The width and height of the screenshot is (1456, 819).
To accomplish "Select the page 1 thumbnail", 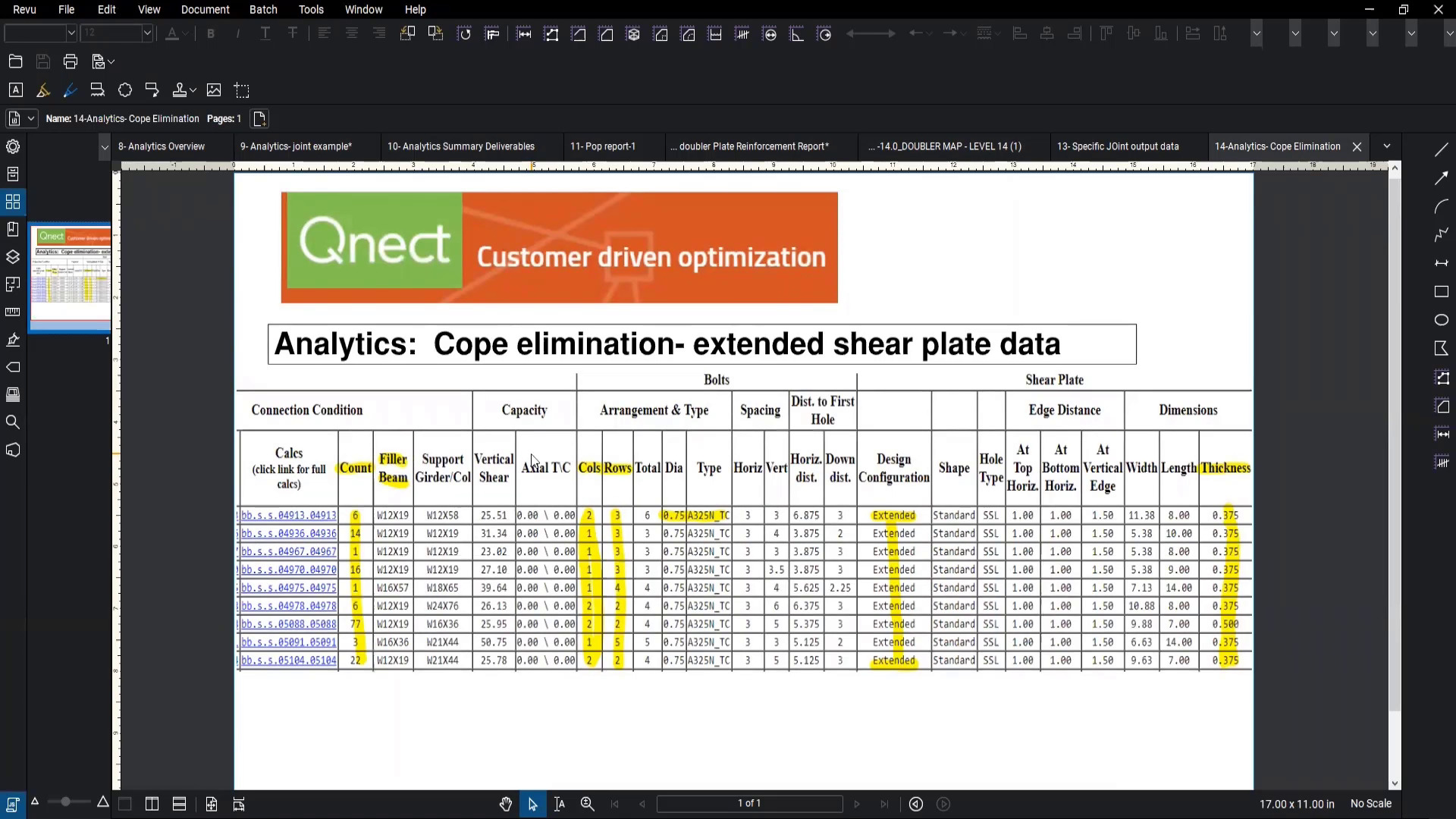I will click(71, 277).
